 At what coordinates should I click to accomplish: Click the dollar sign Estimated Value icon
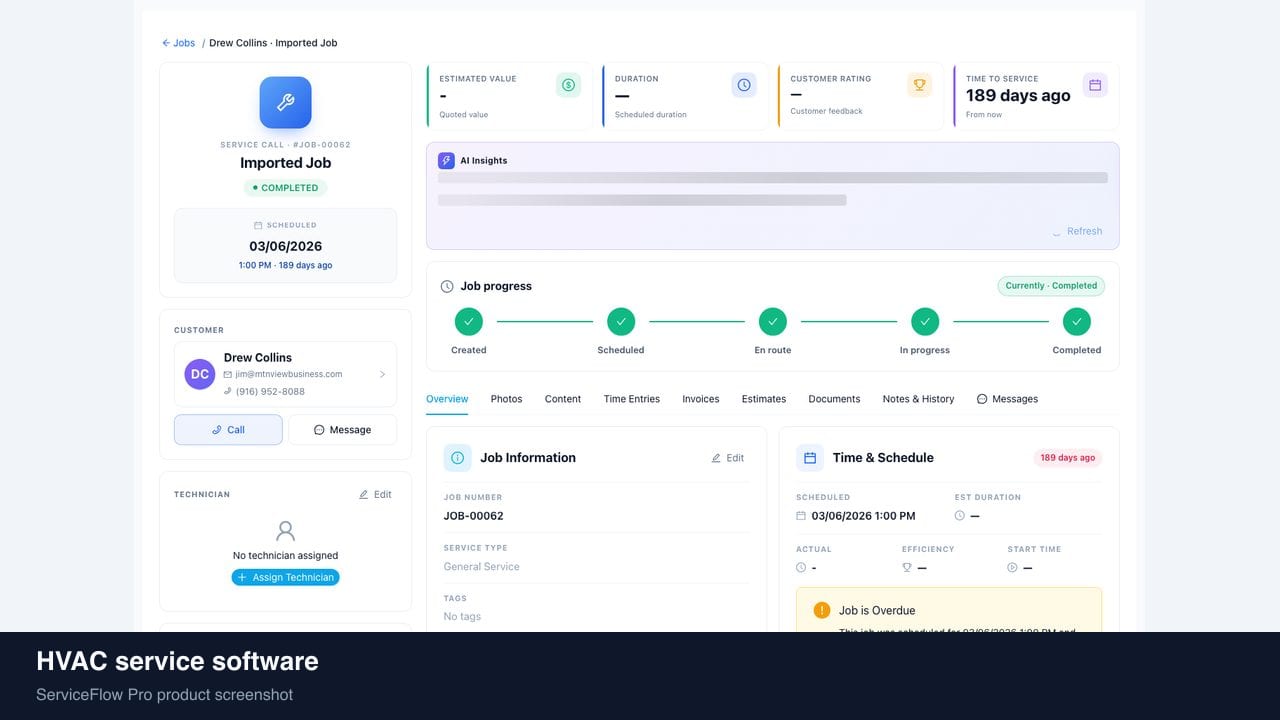click(568, 85)
